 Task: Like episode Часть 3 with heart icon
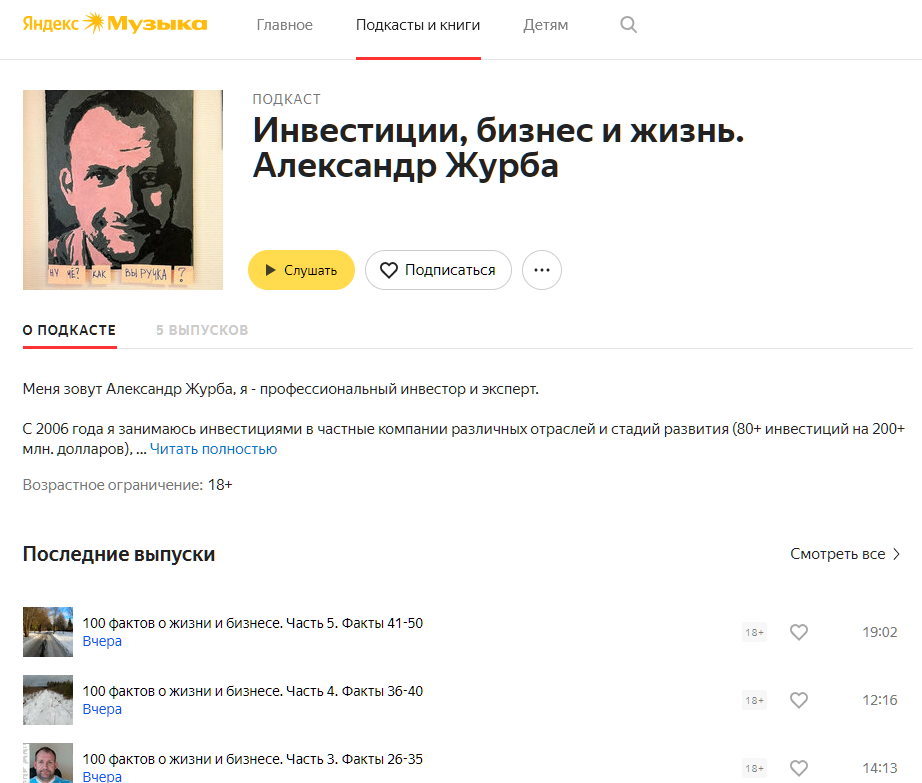(x=799, y=768)
